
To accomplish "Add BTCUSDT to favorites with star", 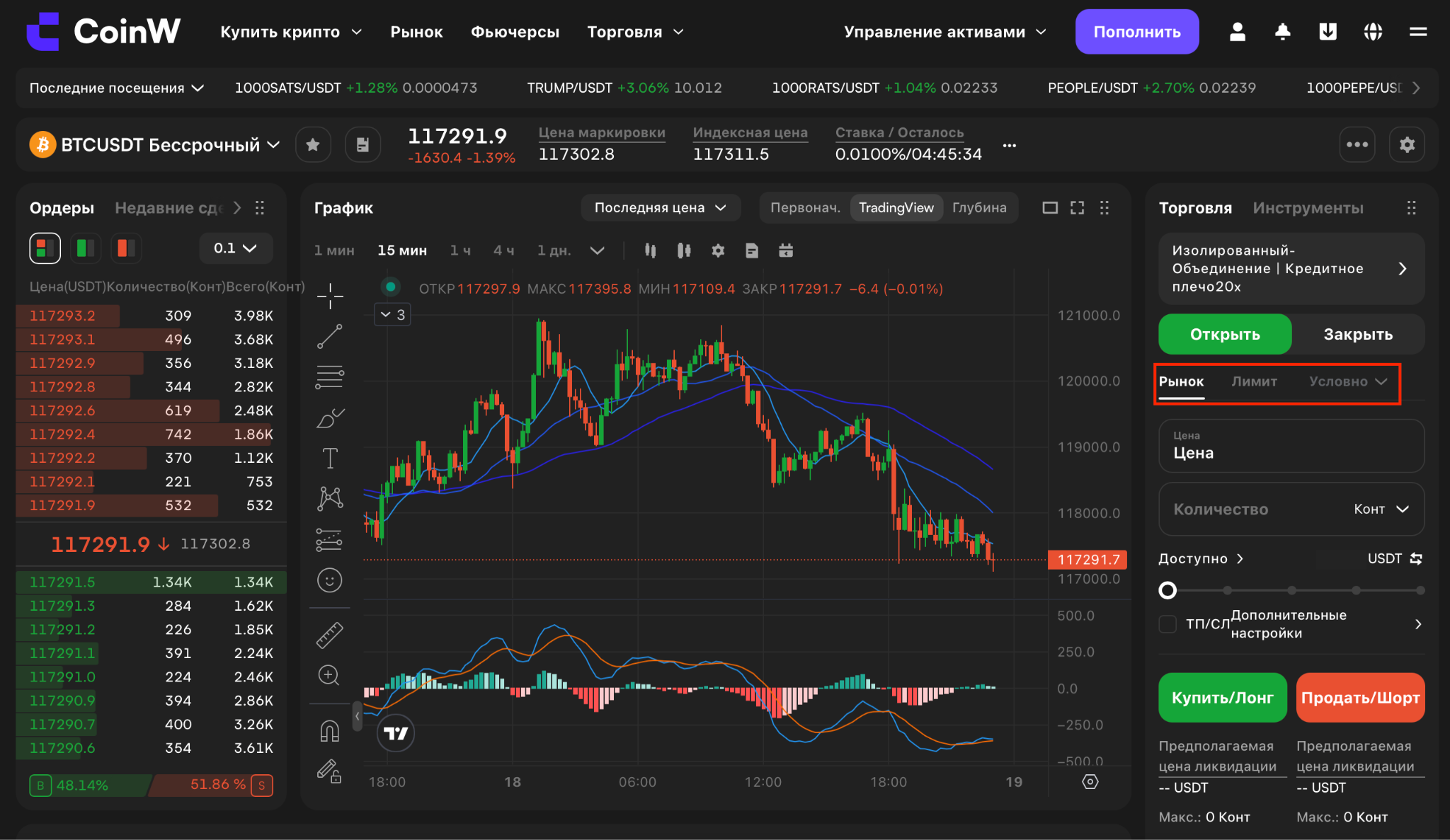I will pyautogui.click(x=313, y=145).
